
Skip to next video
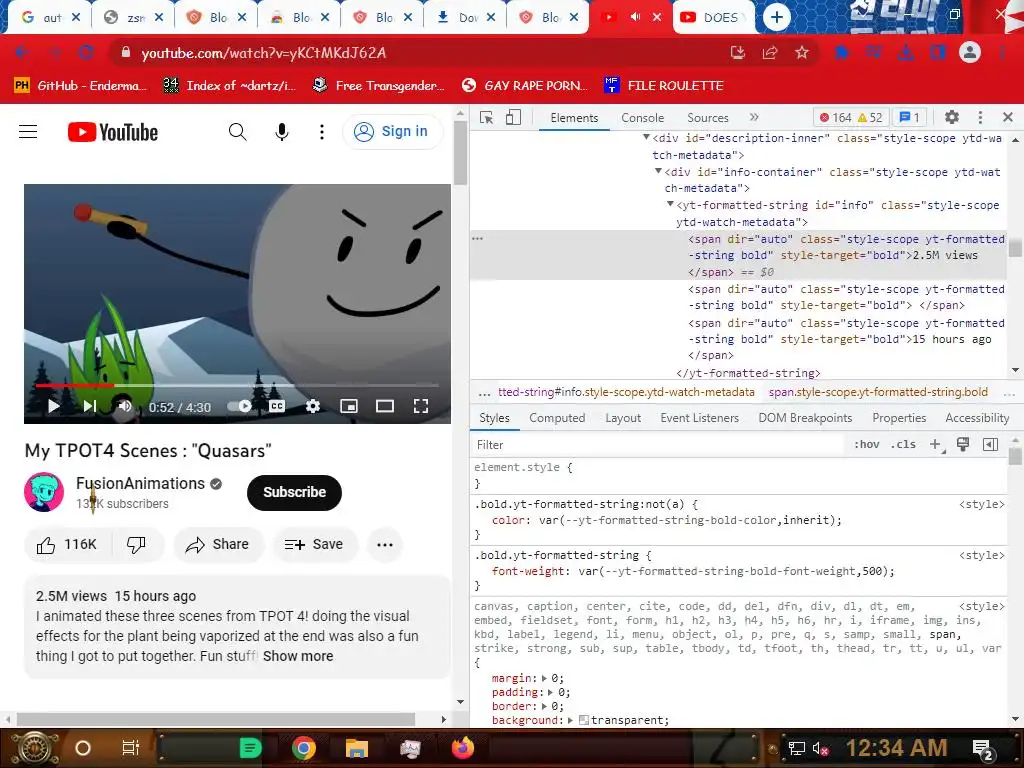pos(89,406)
